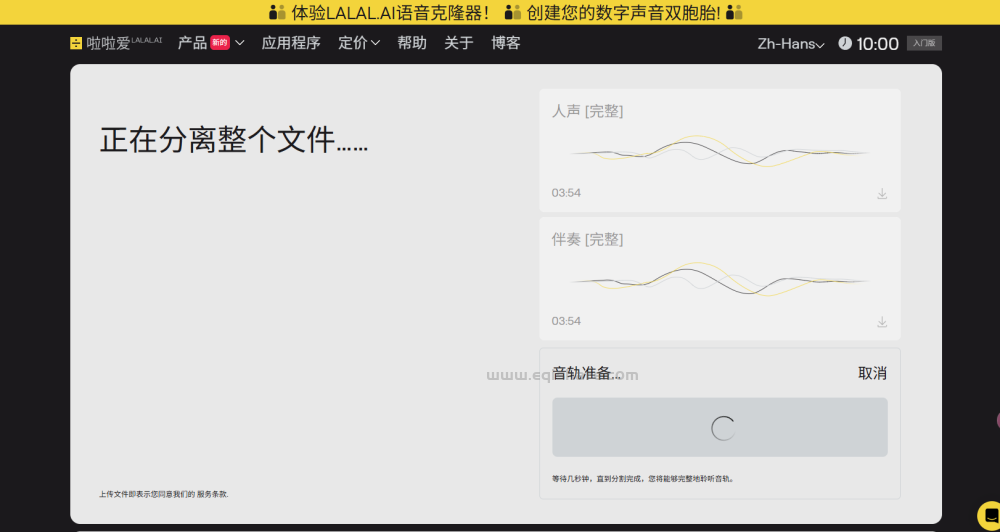This screenshot has height=532, width=1000.
Task: Expand the 定价 dropdown menu
Action: click(359, 43)
